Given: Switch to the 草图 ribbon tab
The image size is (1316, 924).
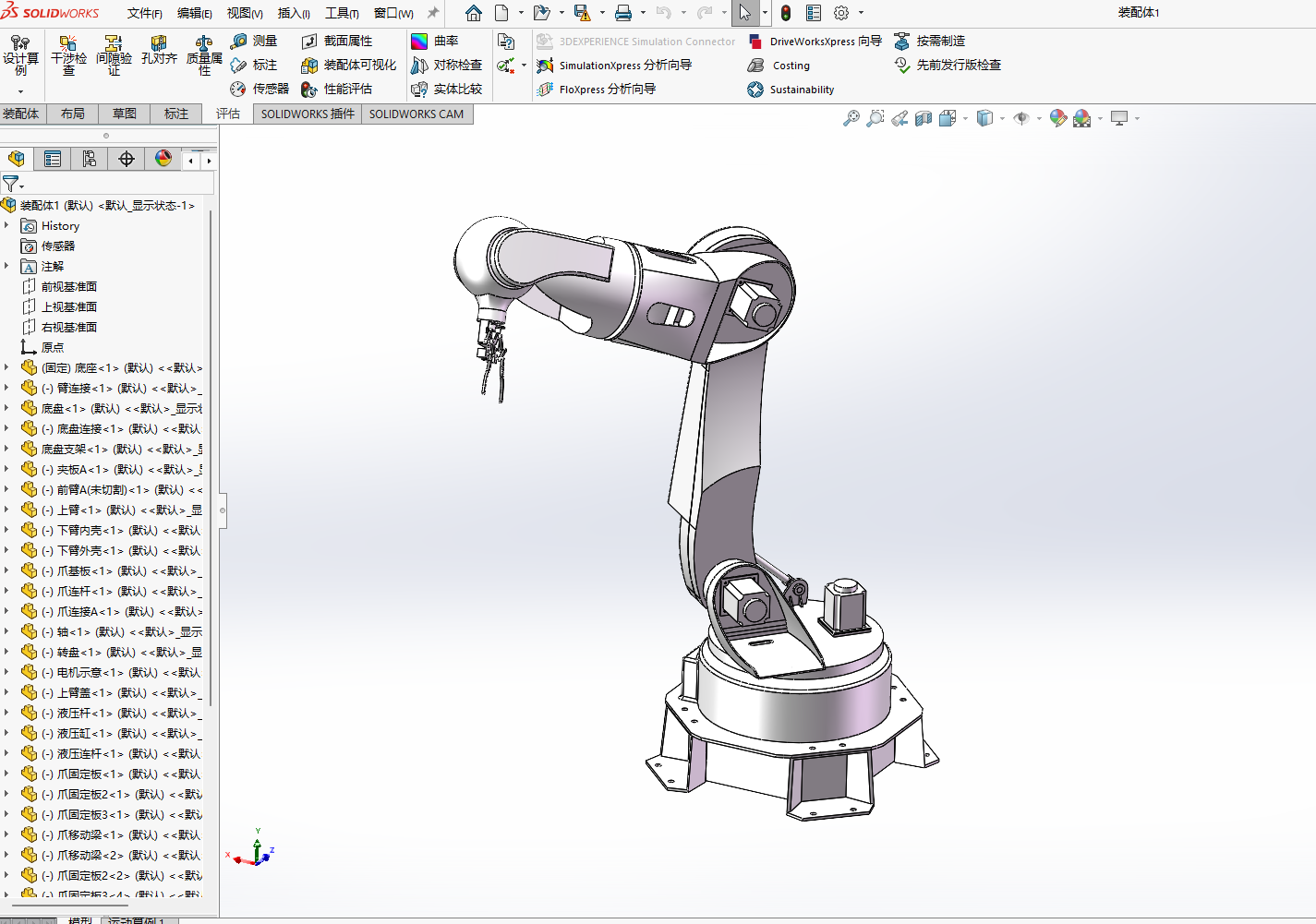Looking at the screenshot, I should (x=125, y=114).
